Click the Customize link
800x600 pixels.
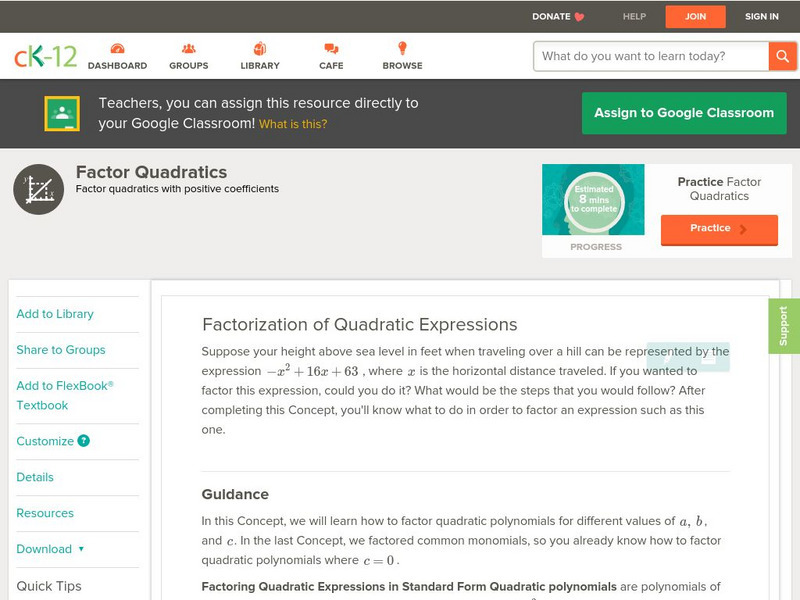click(x=45, y=441)
